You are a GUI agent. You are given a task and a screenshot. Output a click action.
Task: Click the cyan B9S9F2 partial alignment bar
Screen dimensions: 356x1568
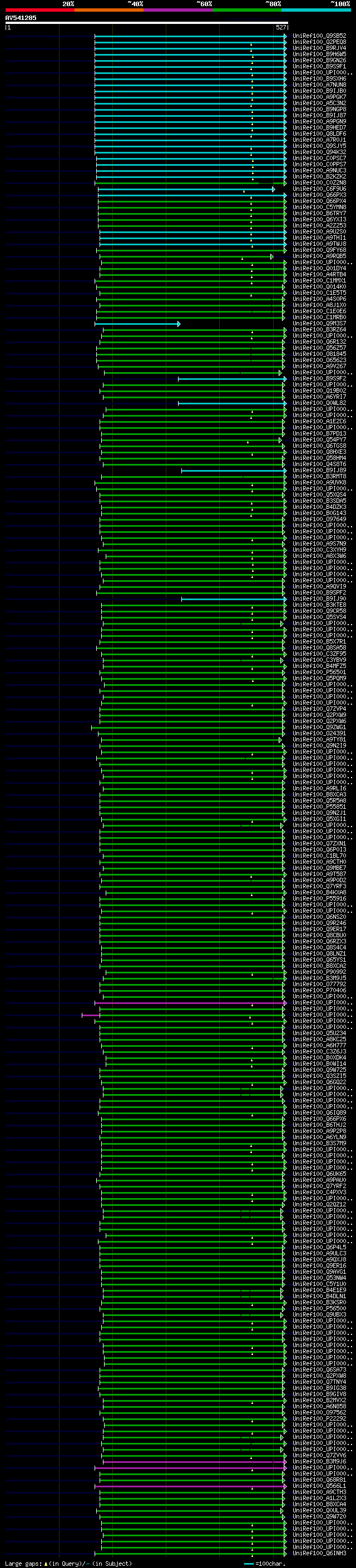point(232,379)
